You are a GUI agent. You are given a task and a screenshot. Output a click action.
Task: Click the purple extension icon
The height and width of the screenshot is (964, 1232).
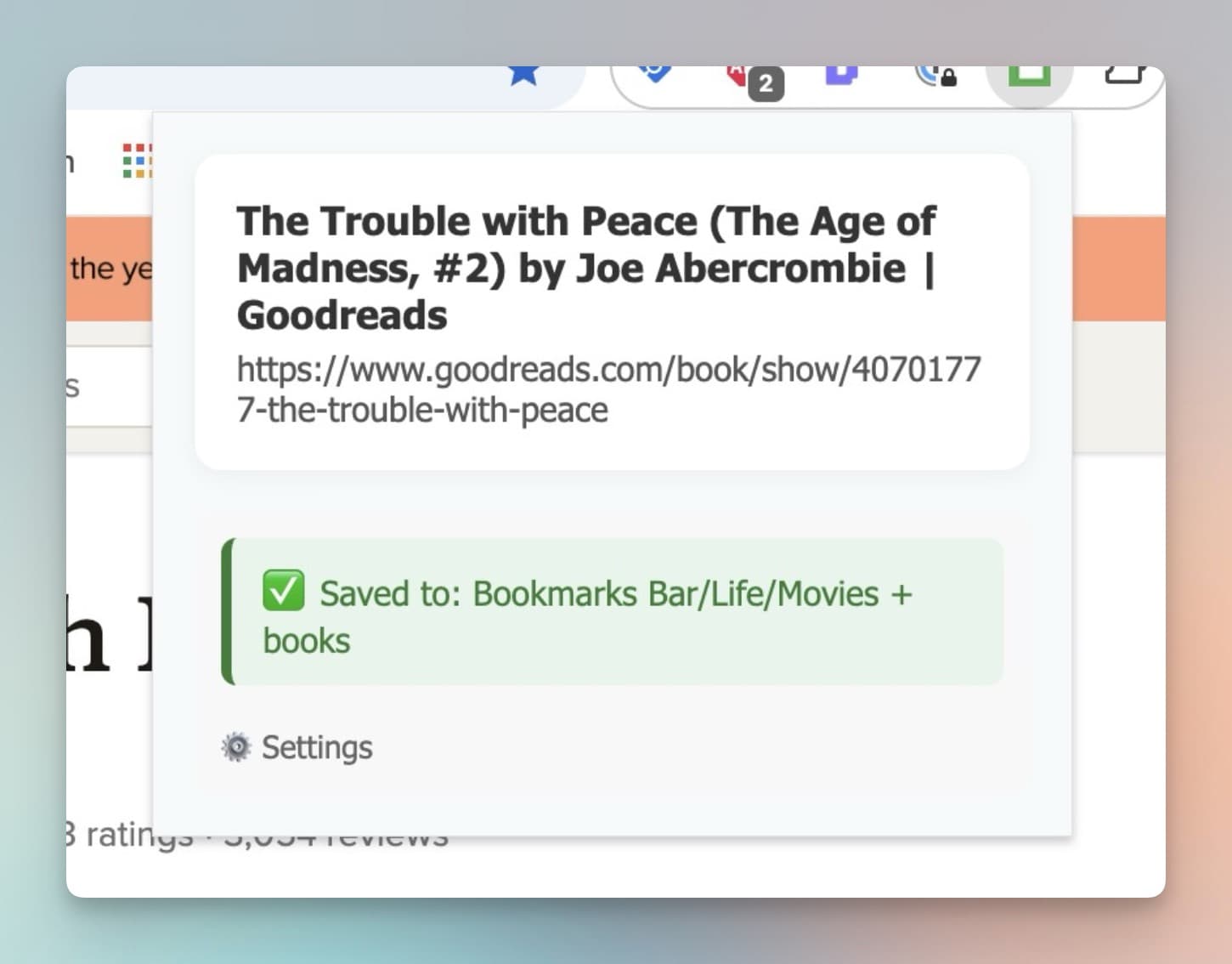click(841, 75)
